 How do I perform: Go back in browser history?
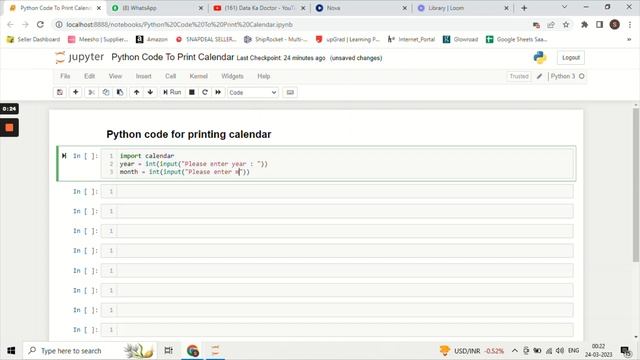click(11, 24)
